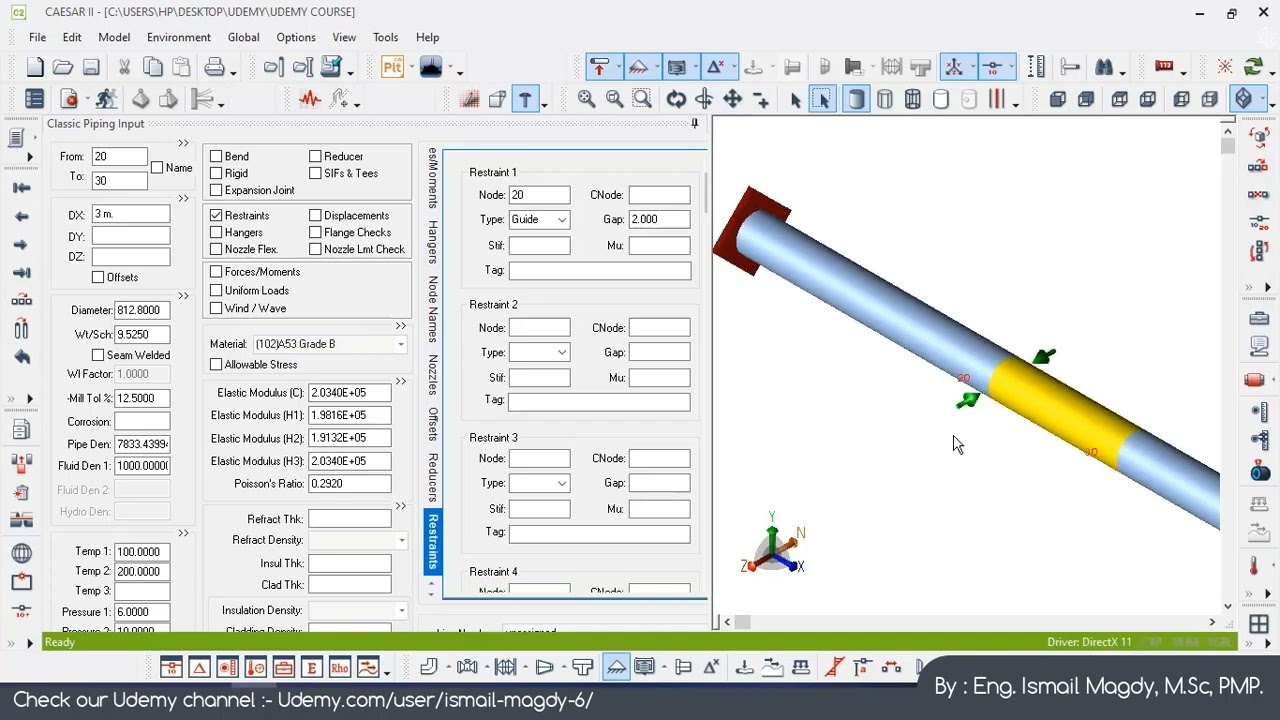Click the Temp 1 input field
Viewport: 1280px width, 720px height.
pyautogui.click(x=142, y=552)
